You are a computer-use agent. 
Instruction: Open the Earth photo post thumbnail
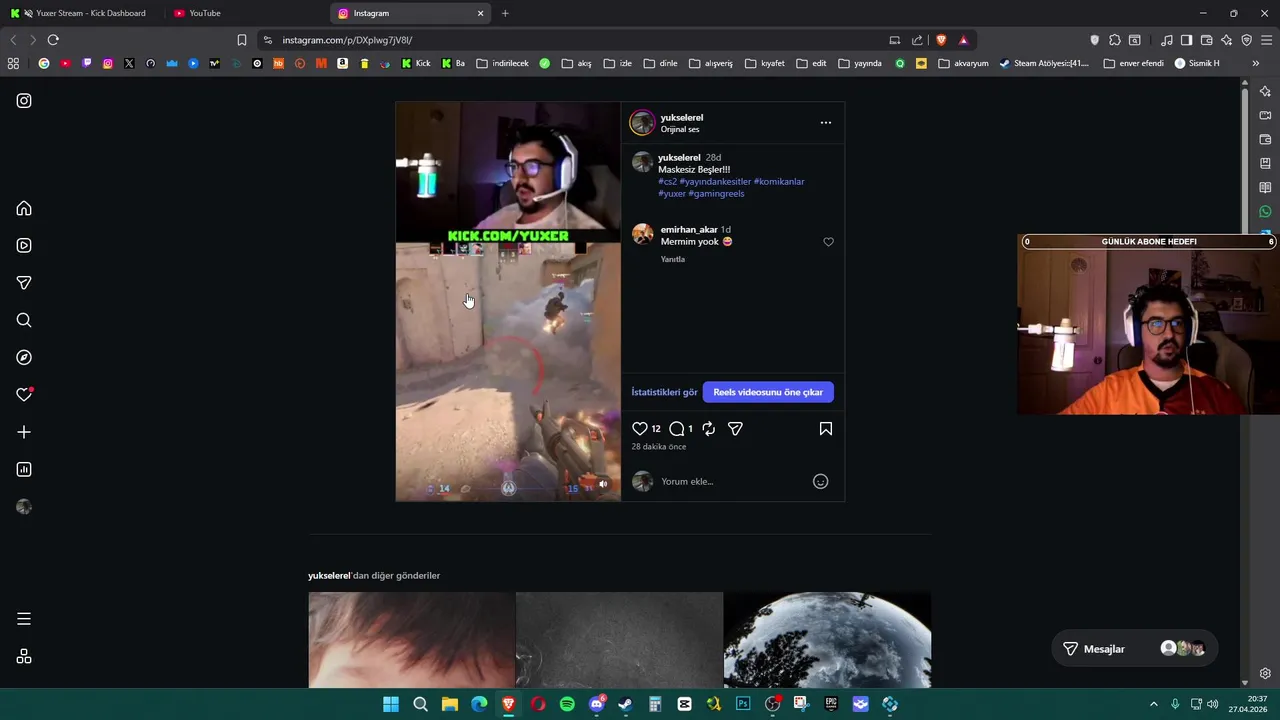tap(827, 640)
